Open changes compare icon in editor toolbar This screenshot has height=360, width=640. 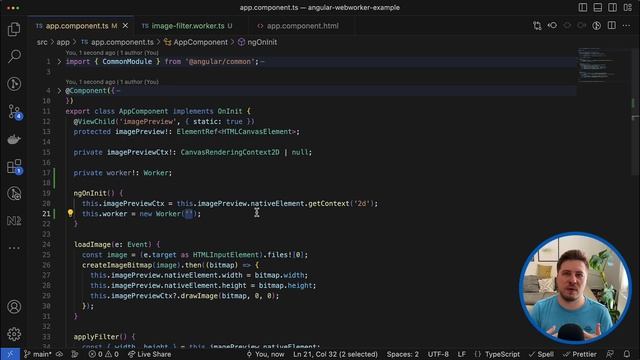pos(537,26)
